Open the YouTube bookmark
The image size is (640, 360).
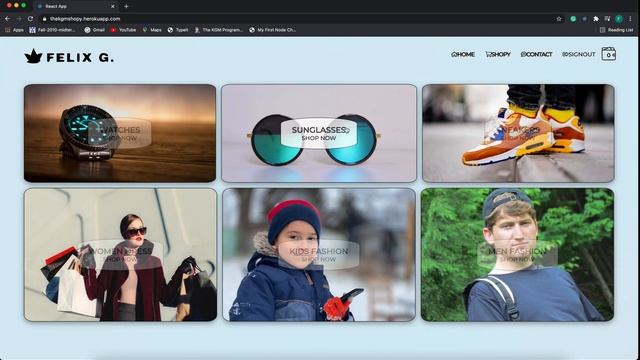[x=123, y=30]
